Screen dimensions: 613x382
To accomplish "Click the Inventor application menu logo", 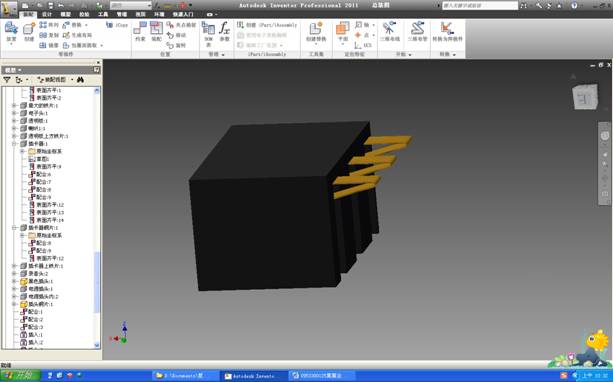I will 9,9.
